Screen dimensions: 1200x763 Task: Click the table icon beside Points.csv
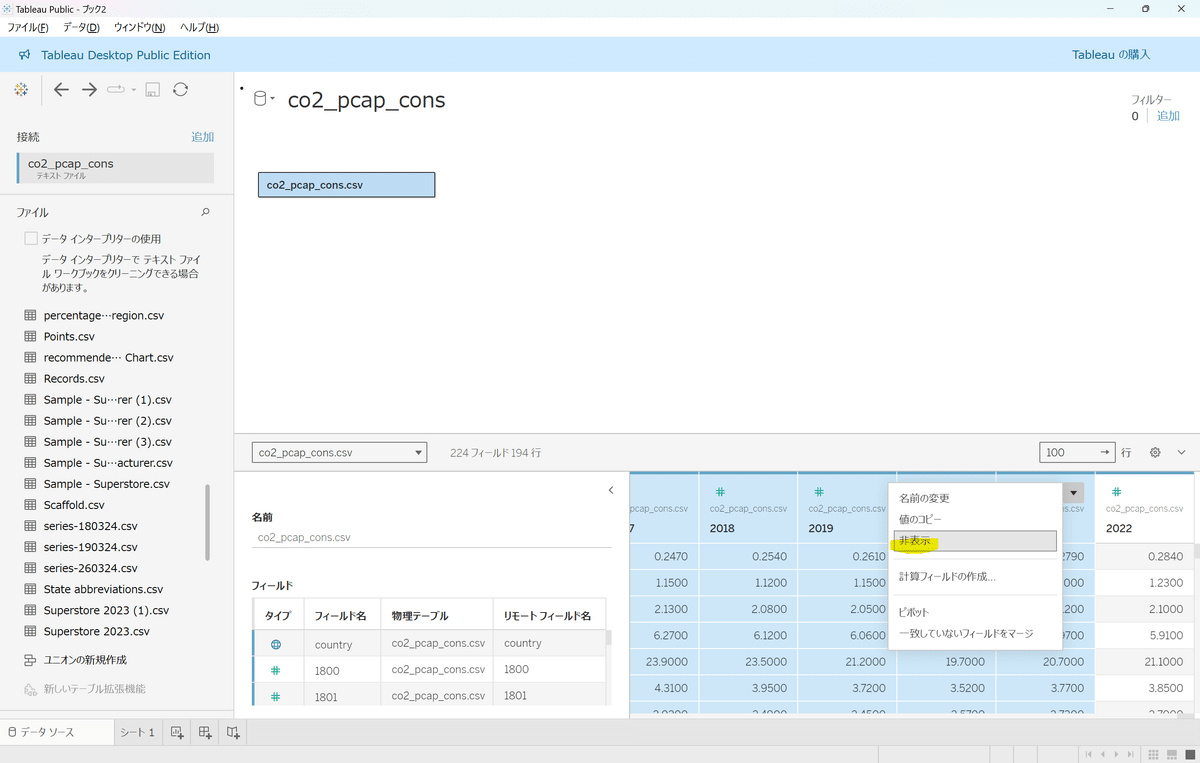pyautogui.click(x=30, y=337)
